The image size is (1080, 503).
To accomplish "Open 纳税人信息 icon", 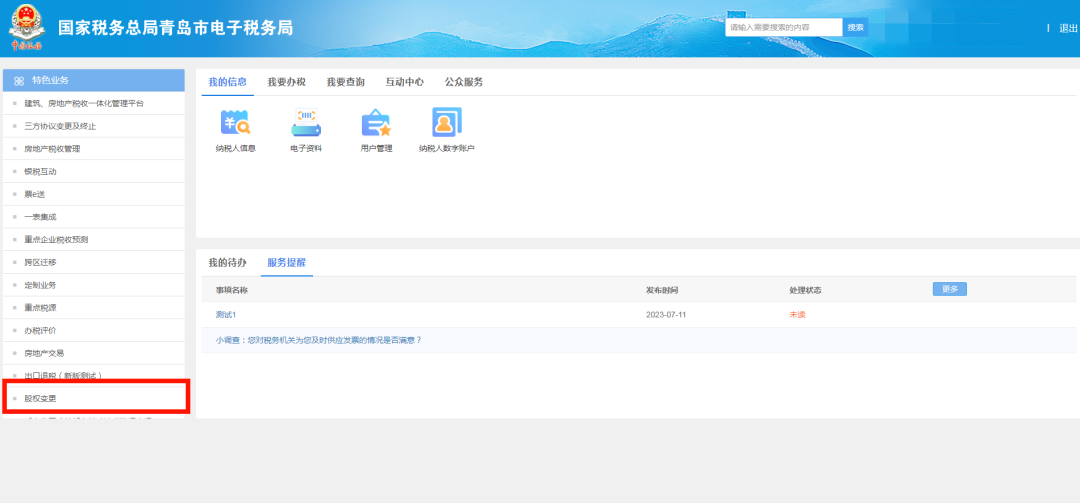I will 236,123.
